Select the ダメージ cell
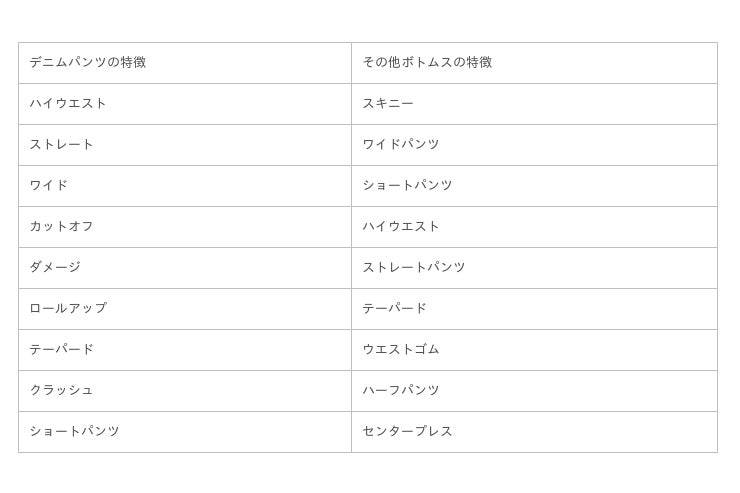 tap(55, 267)
